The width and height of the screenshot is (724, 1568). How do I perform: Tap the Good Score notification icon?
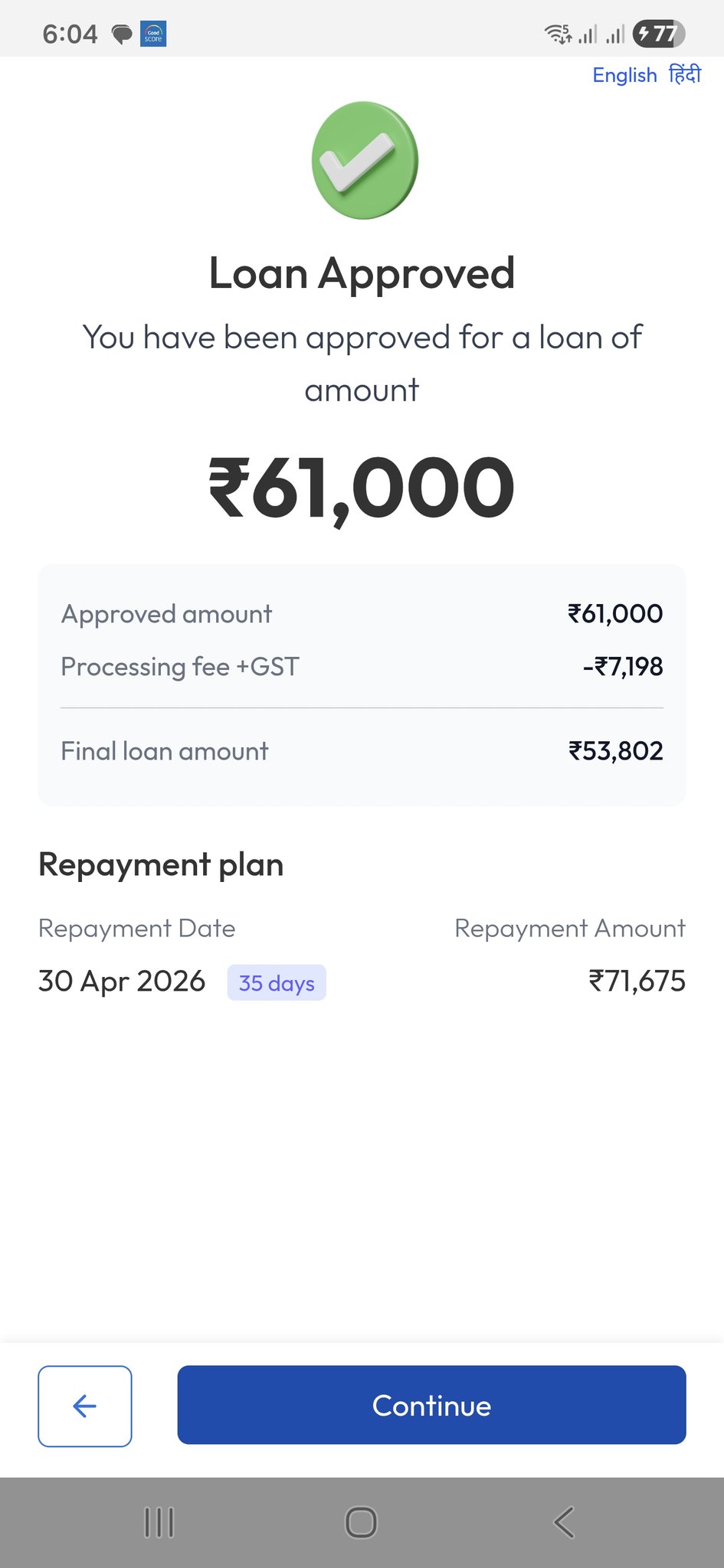click(153, 34)
